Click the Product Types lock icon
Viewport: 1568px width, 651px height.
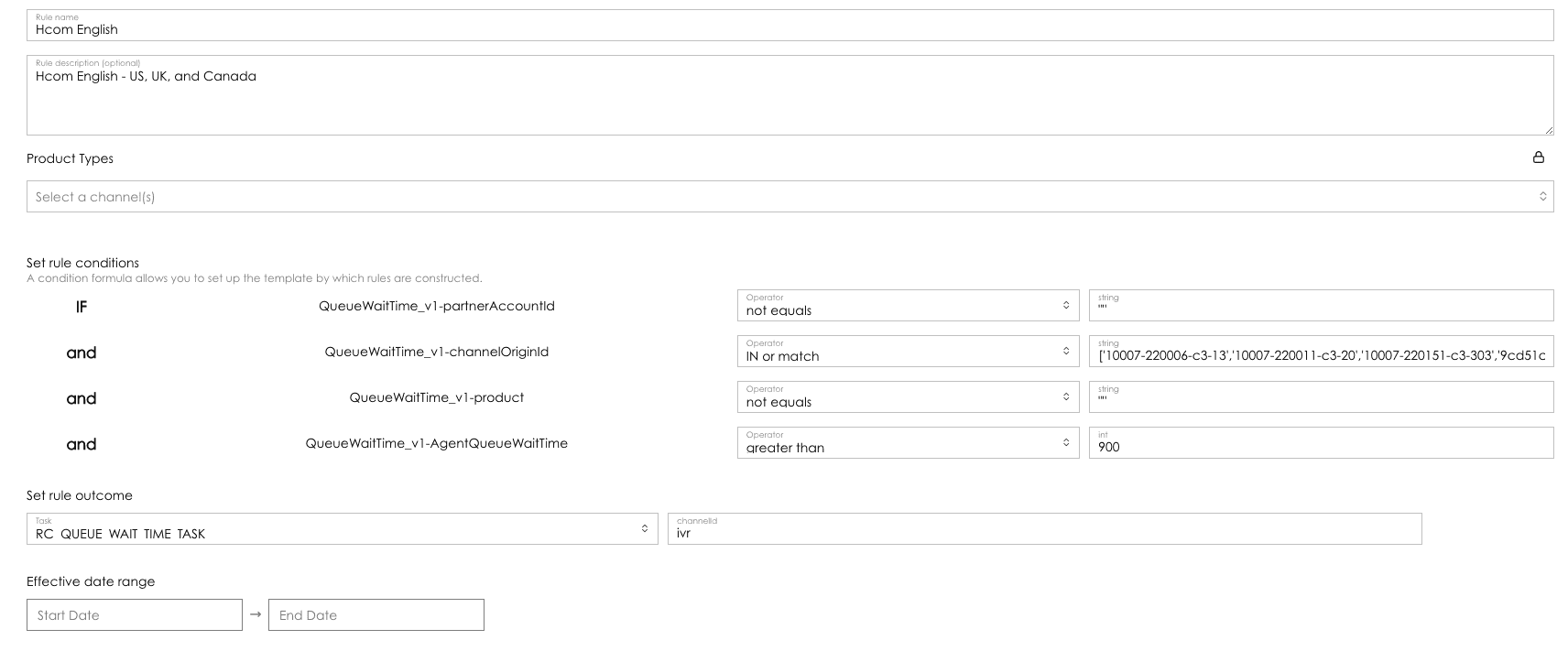[1538, 157]
